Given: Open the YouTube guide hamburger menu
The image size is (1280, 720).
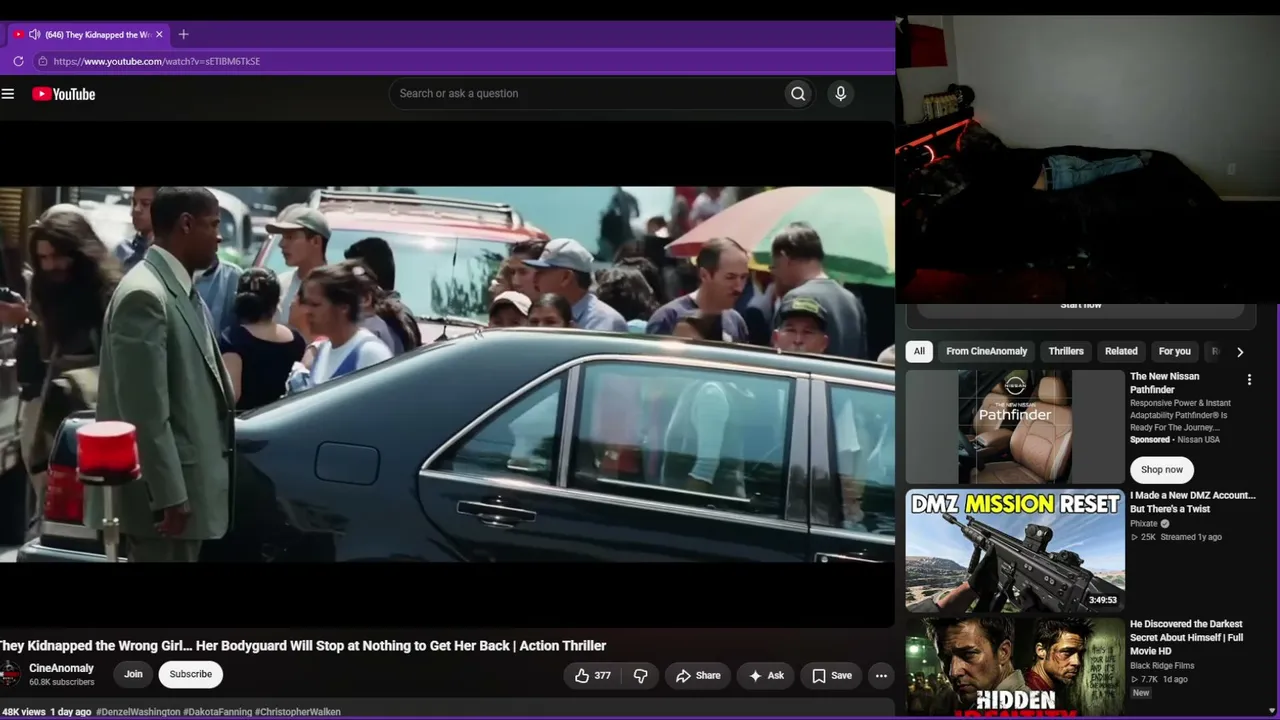Looking at the screenshot, I should tap(8, 94).
